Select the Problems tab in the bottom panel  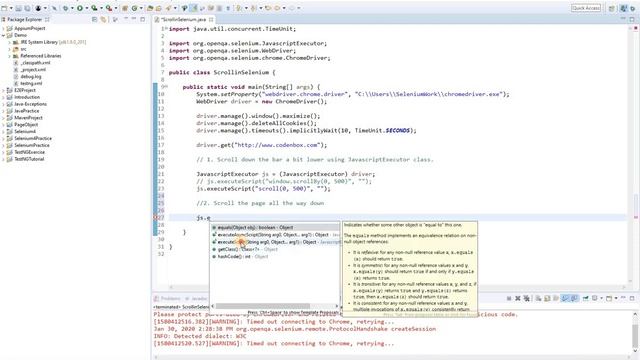(167, 299)
